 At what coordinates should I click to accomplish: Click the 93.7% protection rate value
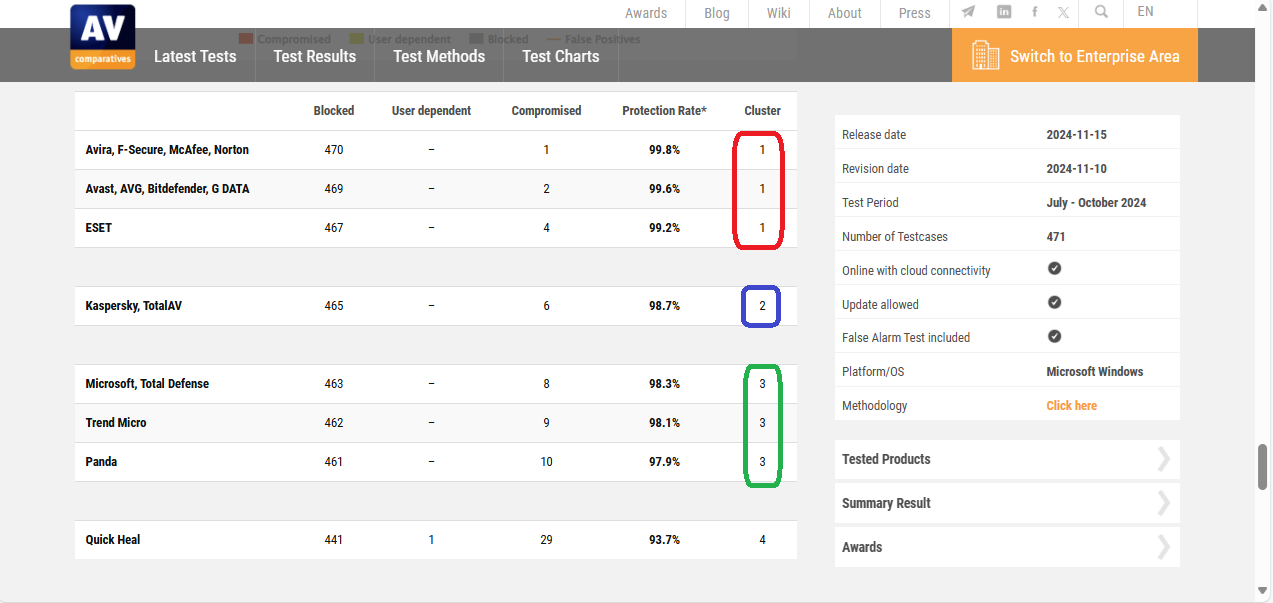pyautogui.click(x=664, y=539)
